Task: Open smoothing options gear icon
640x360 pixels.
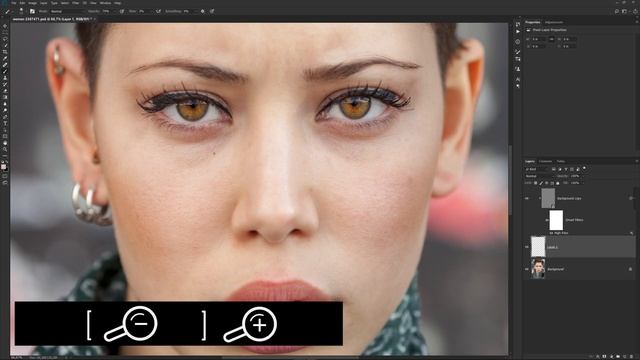Action: pos(202,11)
